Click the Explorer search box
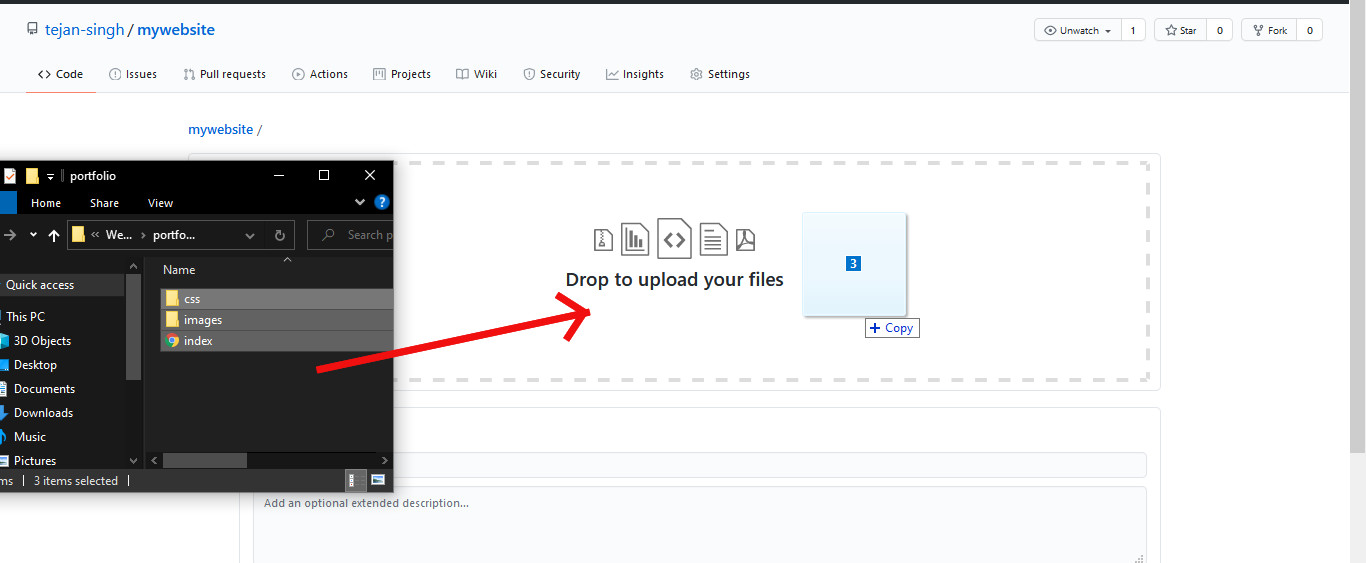This screenshot has height=563, width=1366. pos(351,235)
